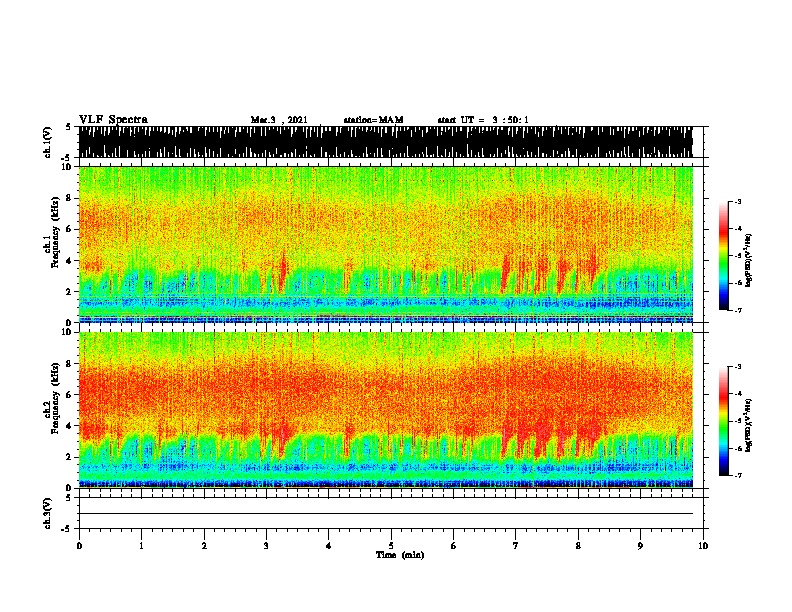
Task: Click the ch.2 colorbar log(PSD) label
Action: (749, 425)
